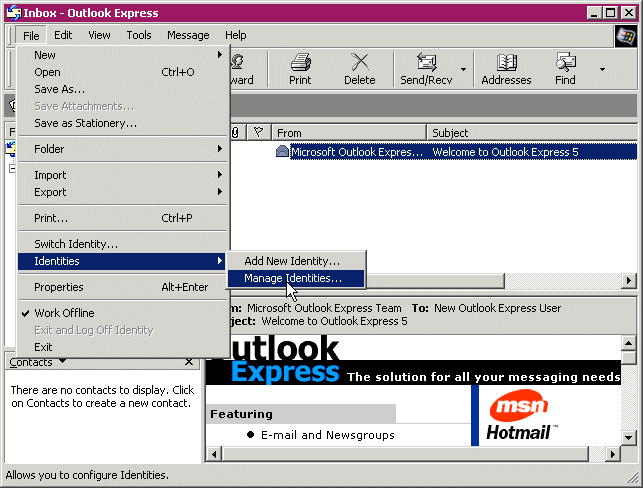Click the envelope icon of welcome message
Screen dimensions: 643x488
(x=282, y=152)
